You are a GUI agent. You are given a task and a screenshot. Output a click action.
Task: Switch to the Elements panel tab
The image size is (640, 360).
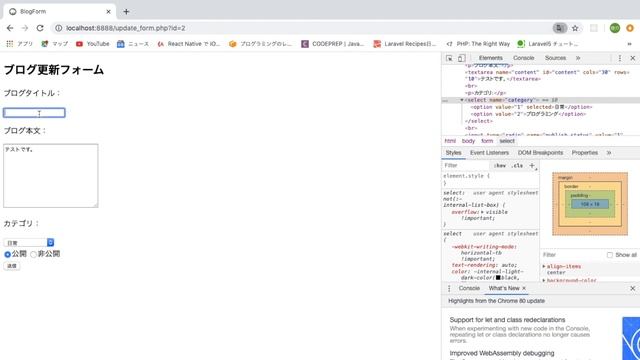(491, 58)
